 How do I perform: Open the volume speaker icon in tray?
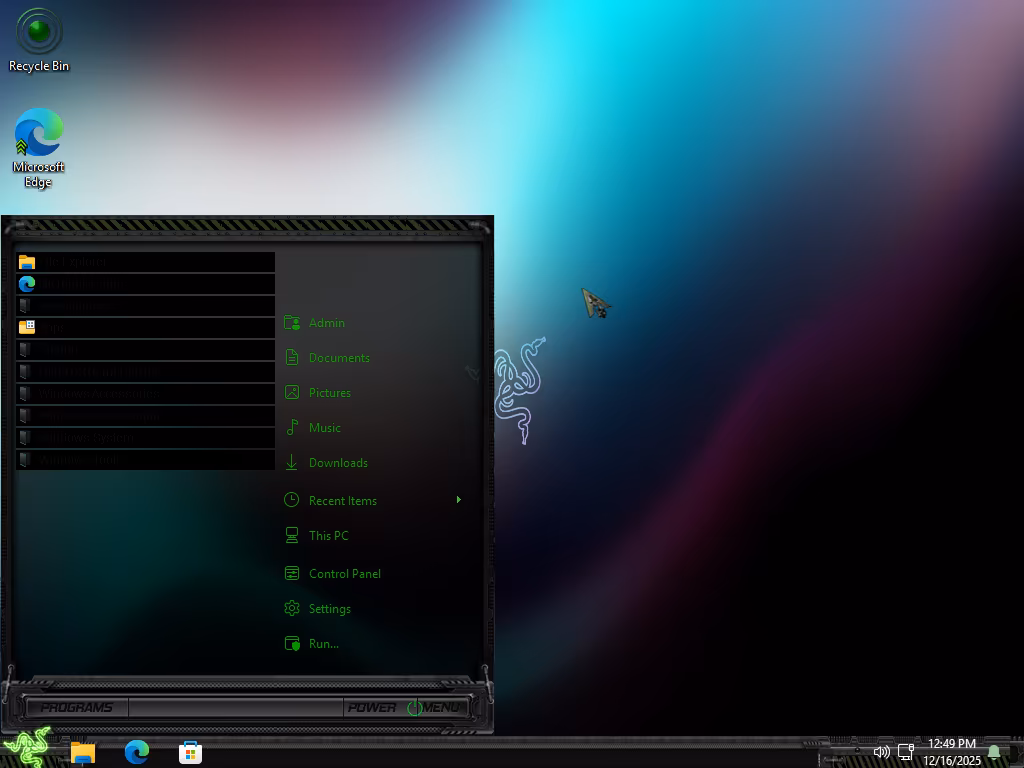pos(881,752)
